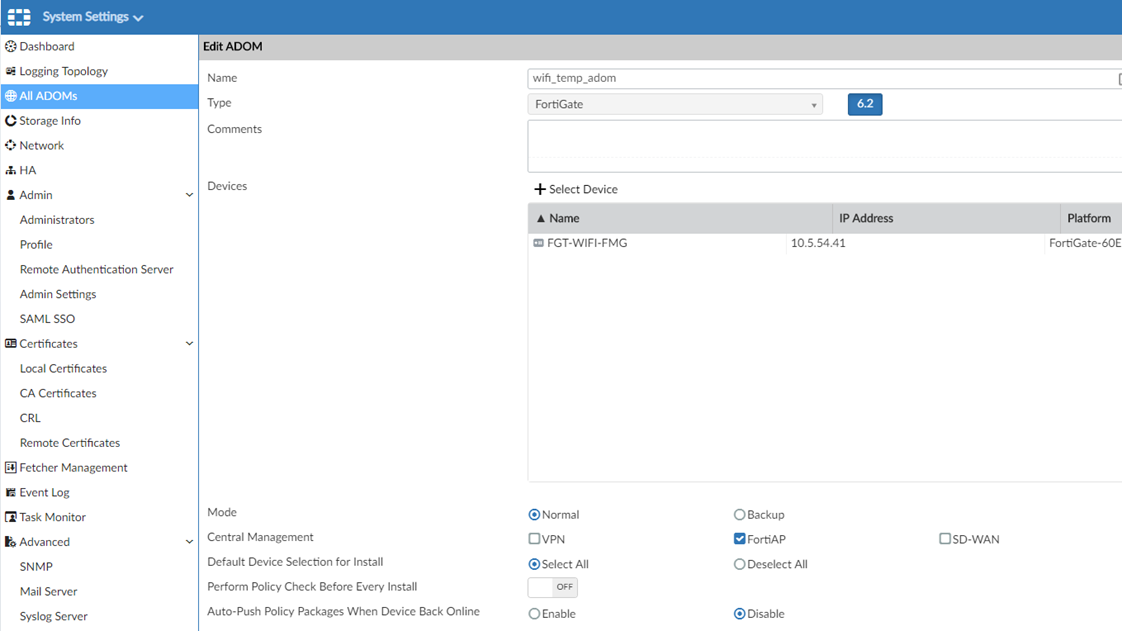Toggle Perform Policy Check switch

click(552, 587)
